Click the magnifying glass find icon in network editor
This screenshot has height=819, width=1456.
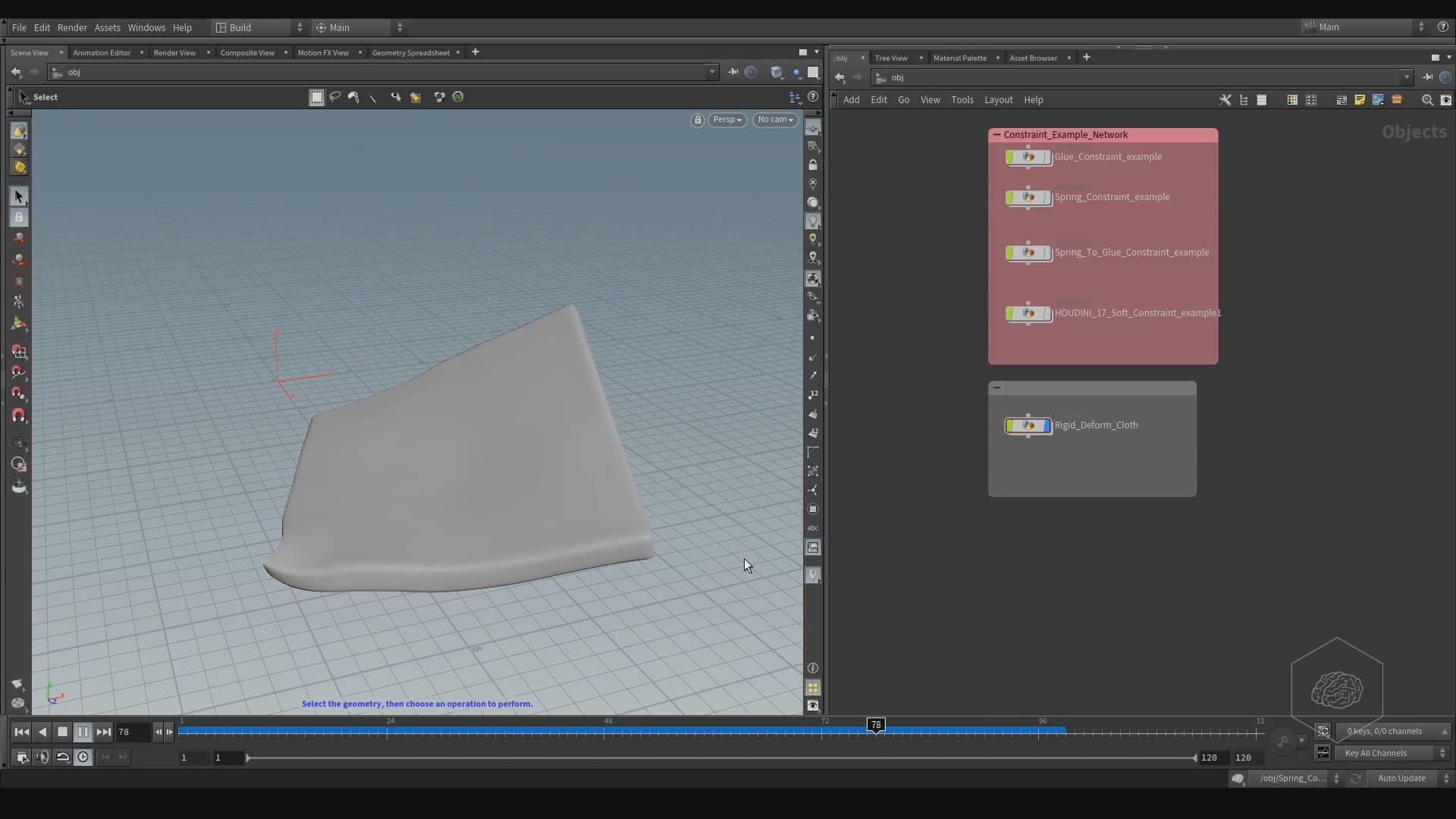coord(1427,99)
